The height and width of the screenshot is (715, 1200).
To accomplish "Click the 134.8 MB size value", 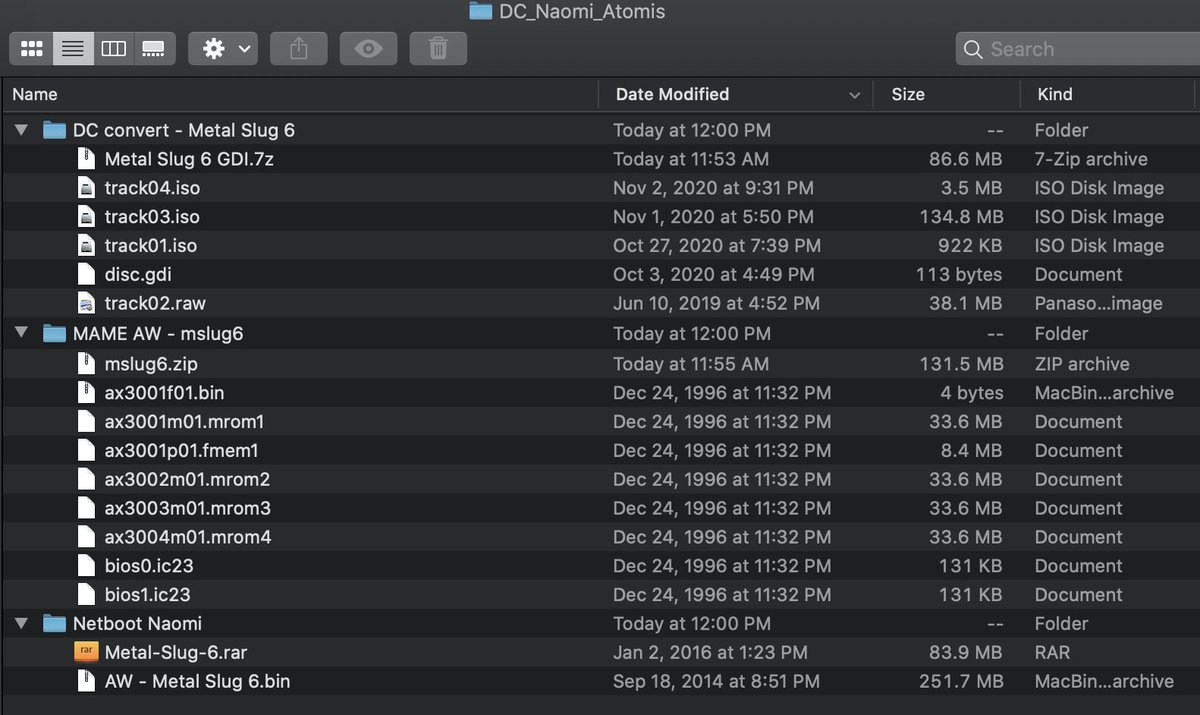I will point(961,217).
